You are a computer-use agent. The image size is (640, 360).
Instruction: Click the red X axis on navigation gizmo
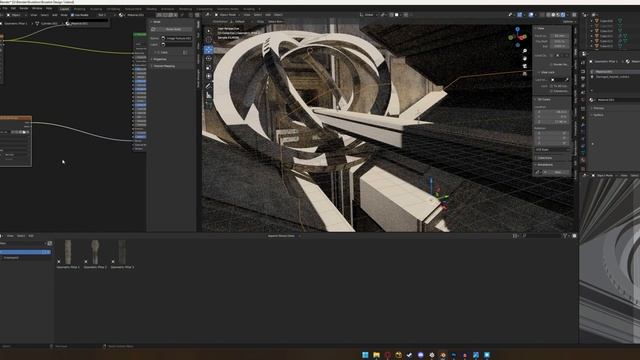coord(521,38)
